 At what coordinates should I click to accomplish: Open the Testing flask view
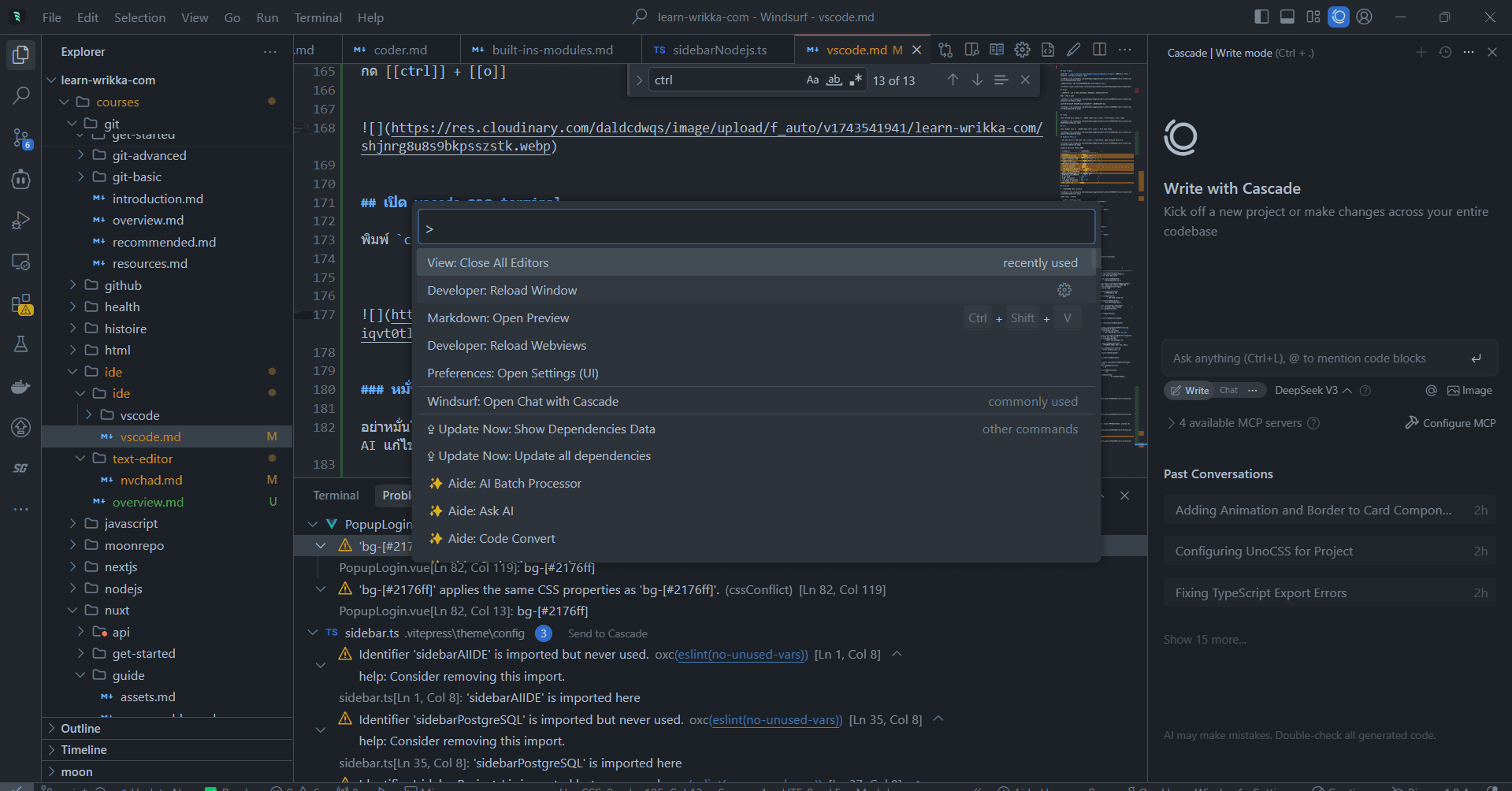click(x=21, y=344)
